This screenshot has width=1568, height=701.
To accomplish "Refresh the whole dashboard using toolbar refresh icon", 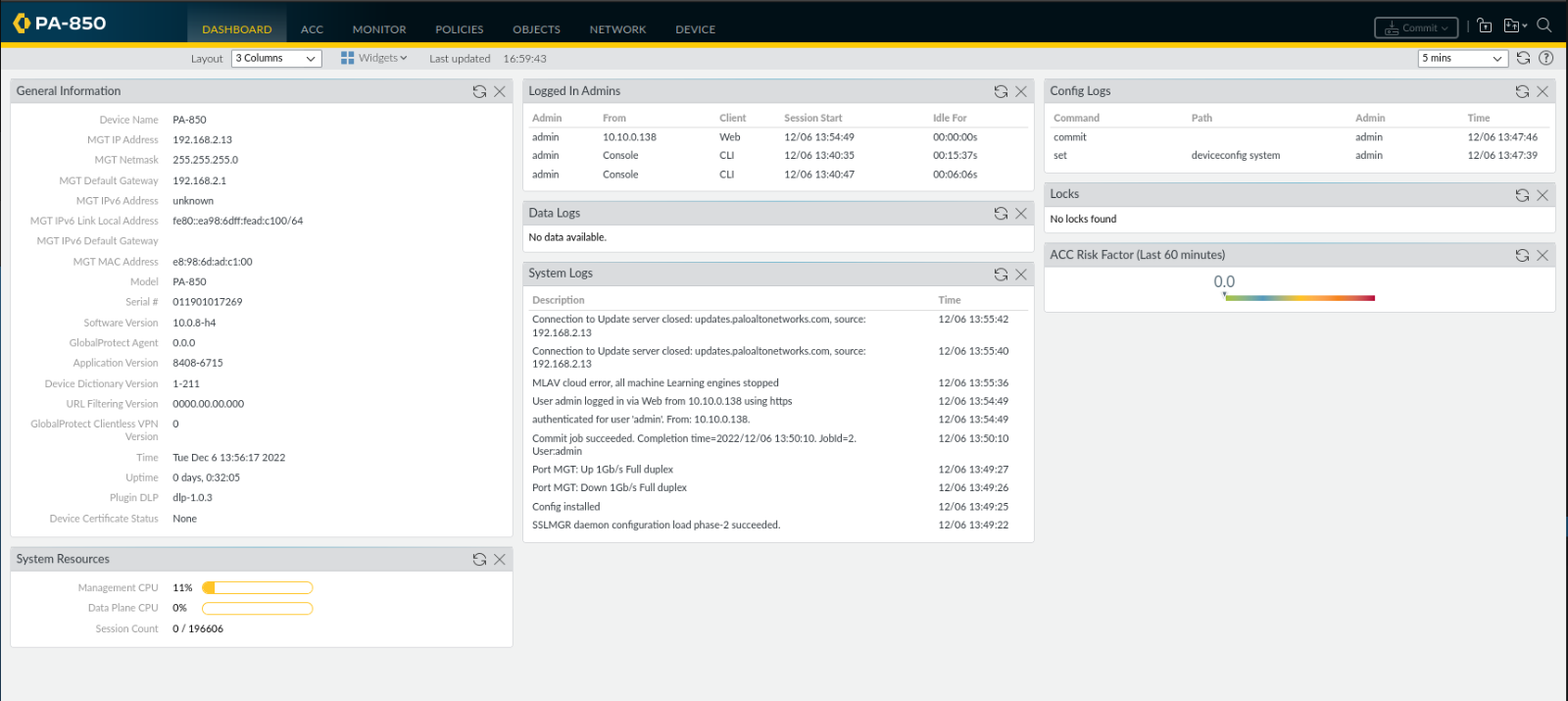I will click(1523, 58).
